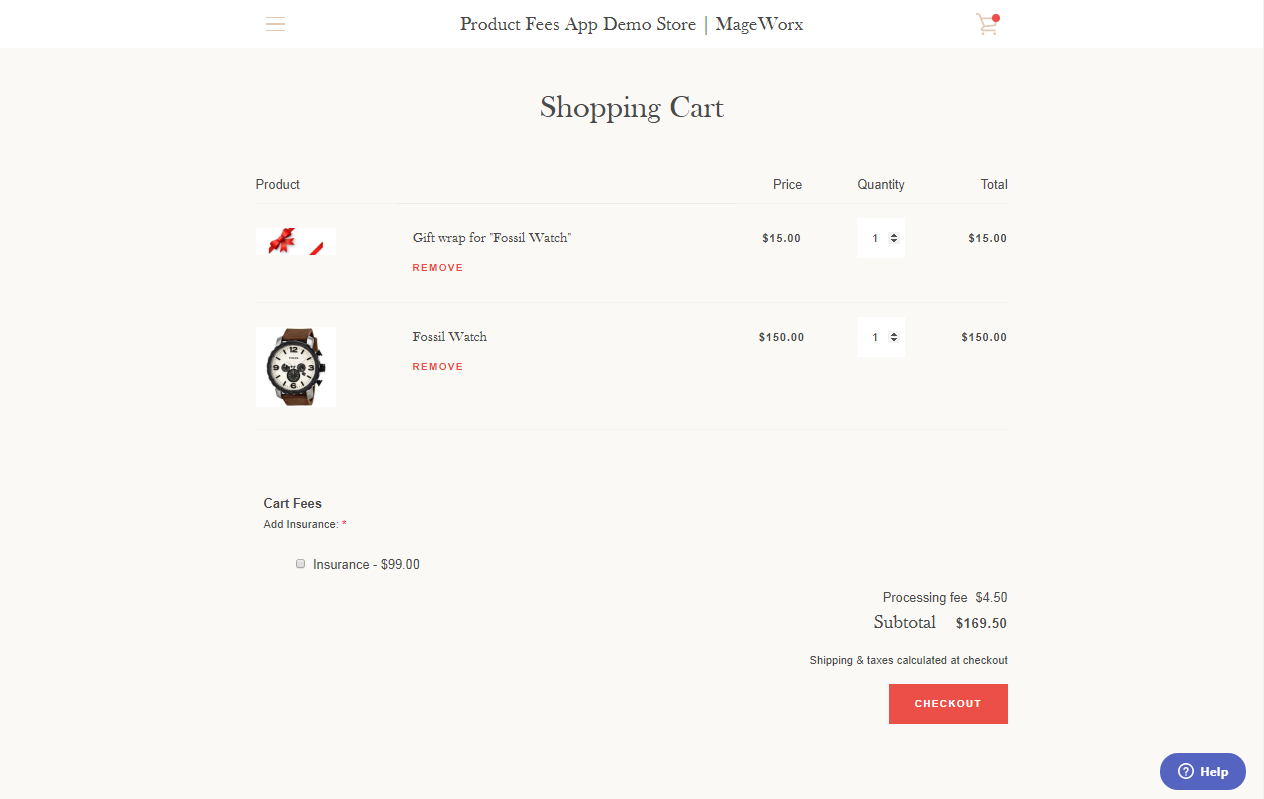Remove the Fossil Watch from cart
Image resolution: width=1264 pixels, height=799 pixels.
tap(438, 367)
